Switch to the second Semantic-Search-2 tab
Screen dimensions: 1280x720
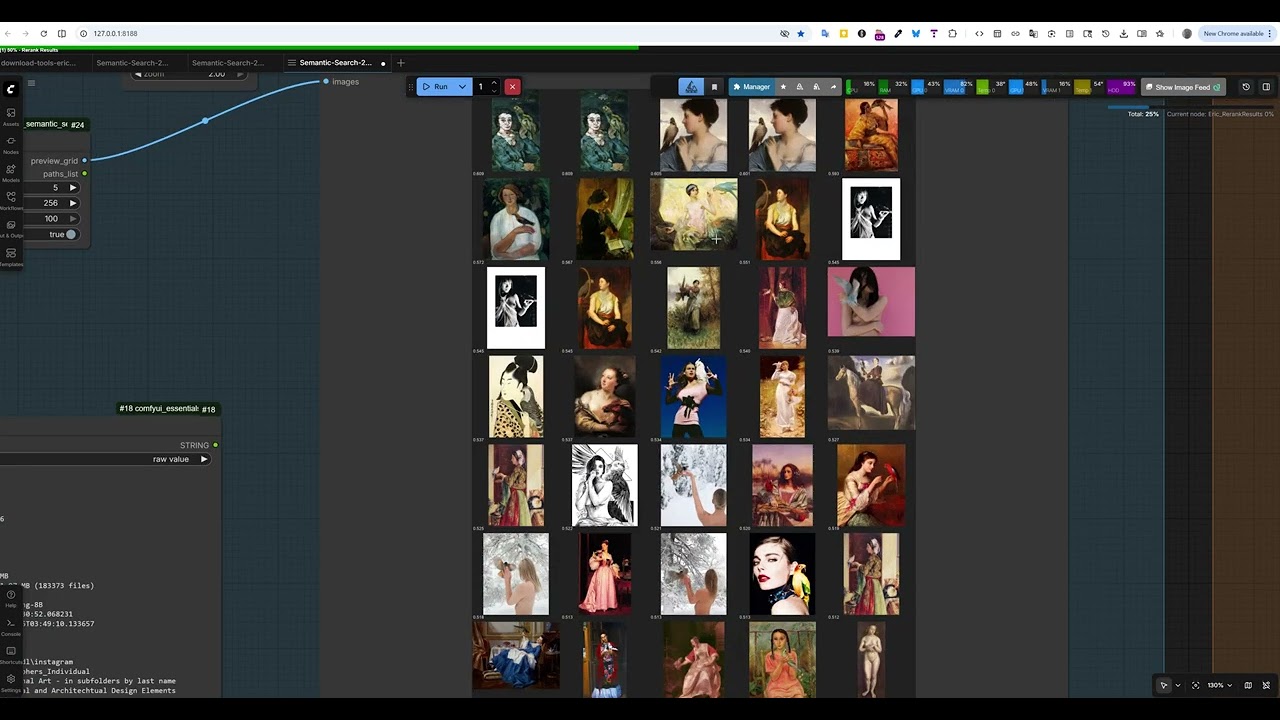pos(228,62)
